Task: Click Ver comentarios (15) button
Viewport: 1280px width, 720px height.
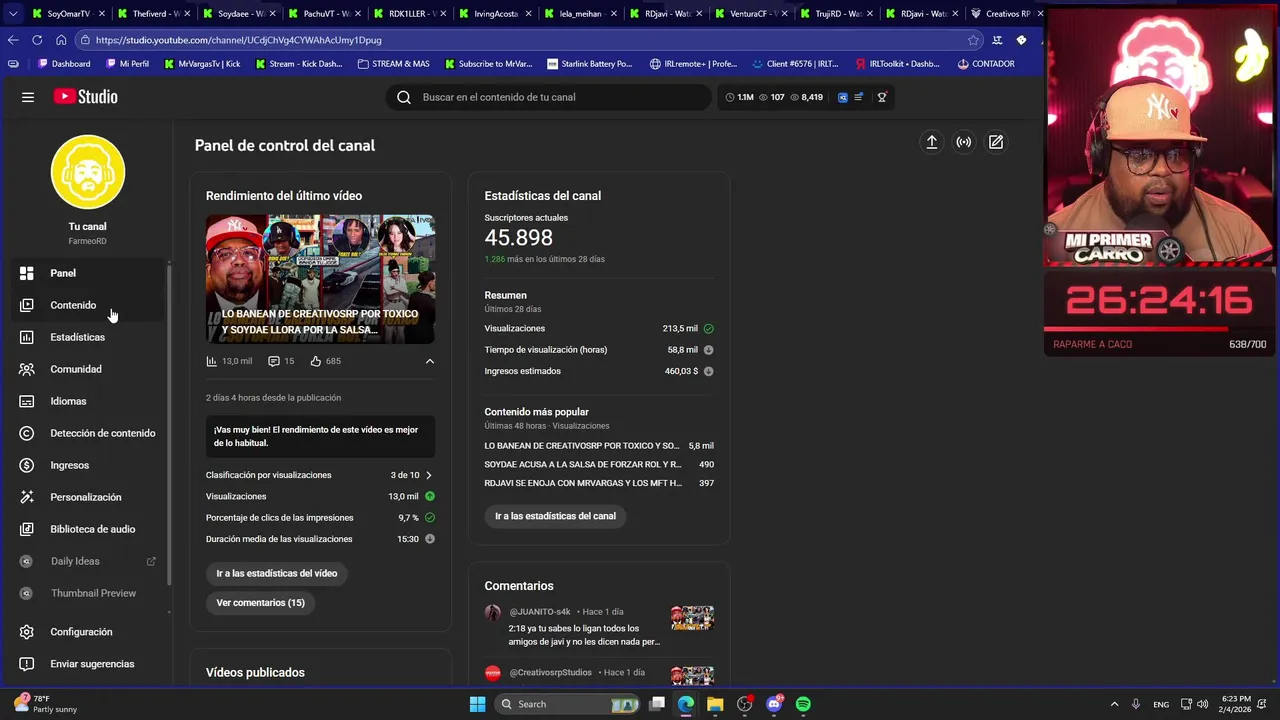Action: tap(260, 602)
